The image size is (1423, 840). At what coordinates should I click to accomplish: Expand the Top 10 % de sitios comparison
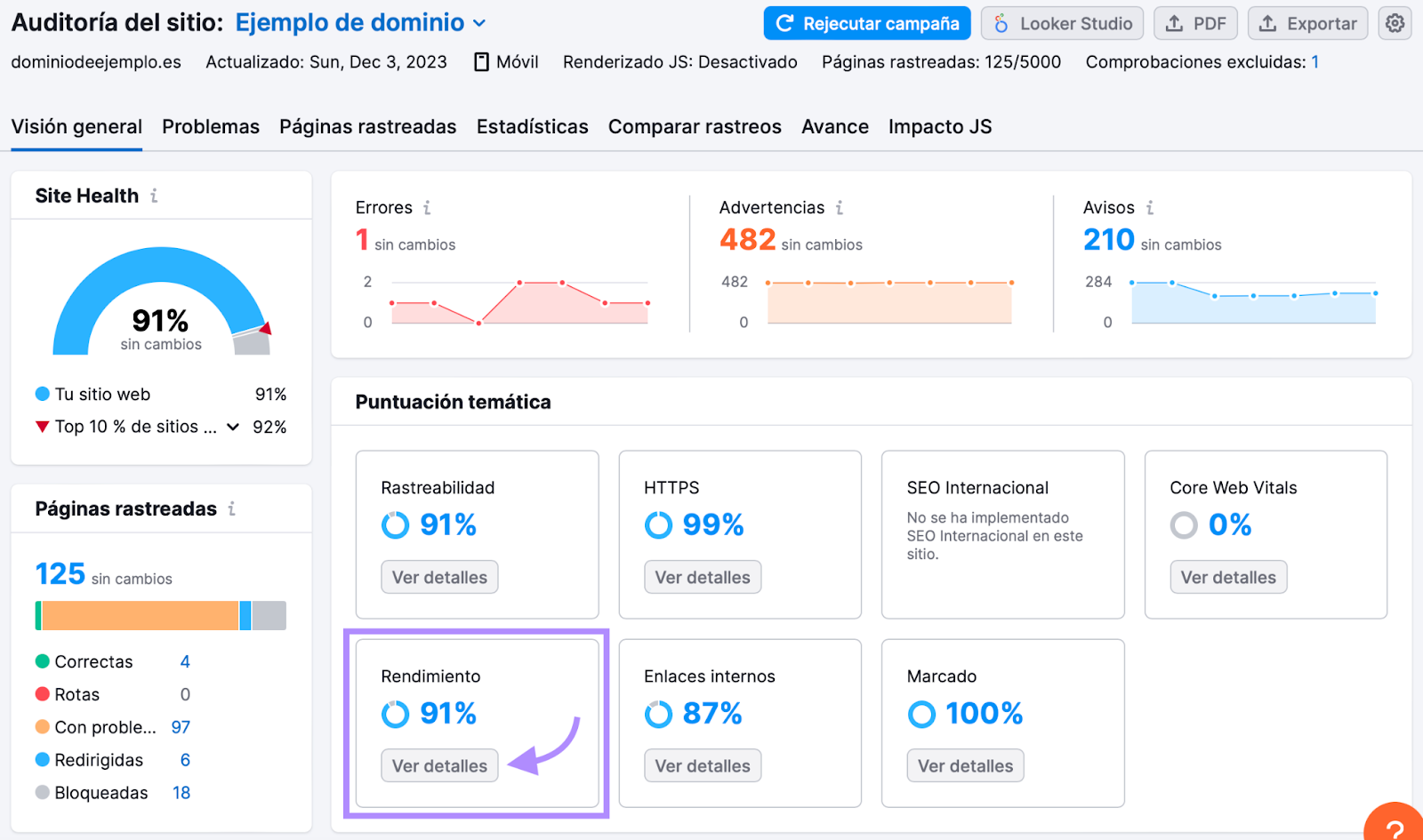pyautogui.click(x=232, y=427)
